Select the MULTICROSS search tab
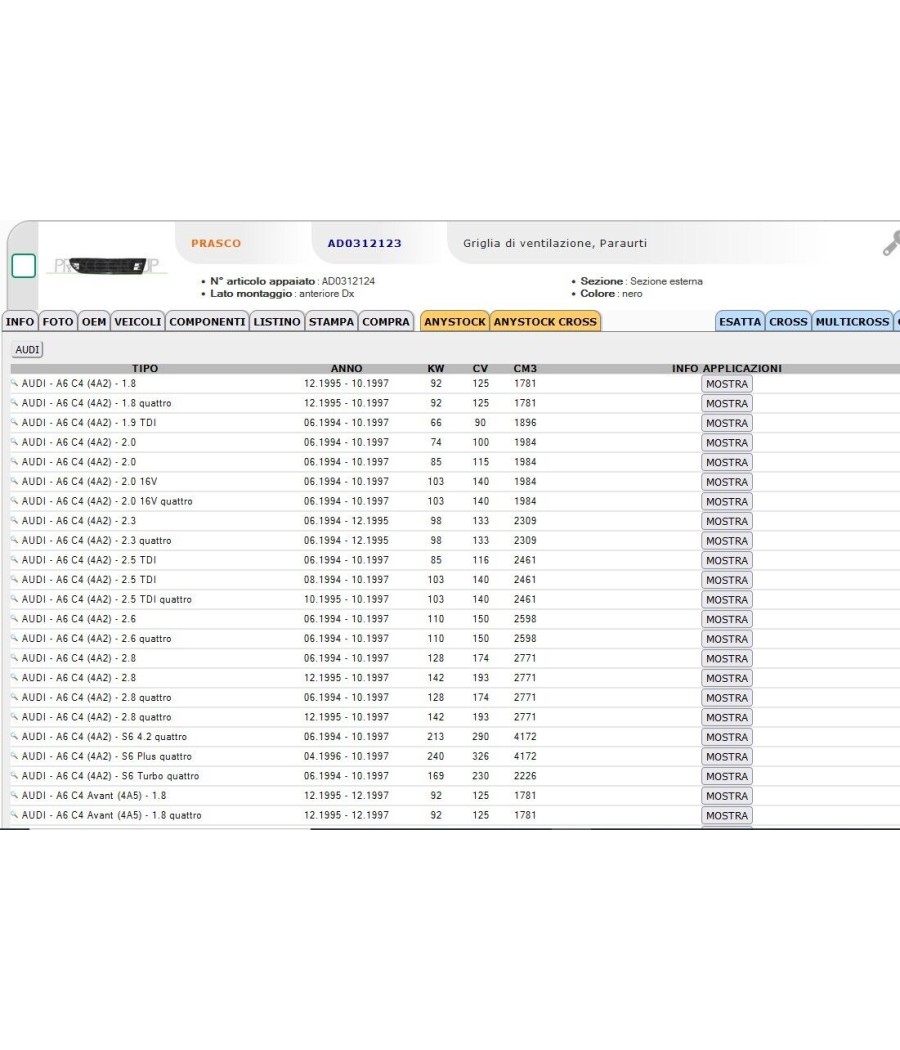The height and width of the screenshot is (1050, 900). [852, 322]
